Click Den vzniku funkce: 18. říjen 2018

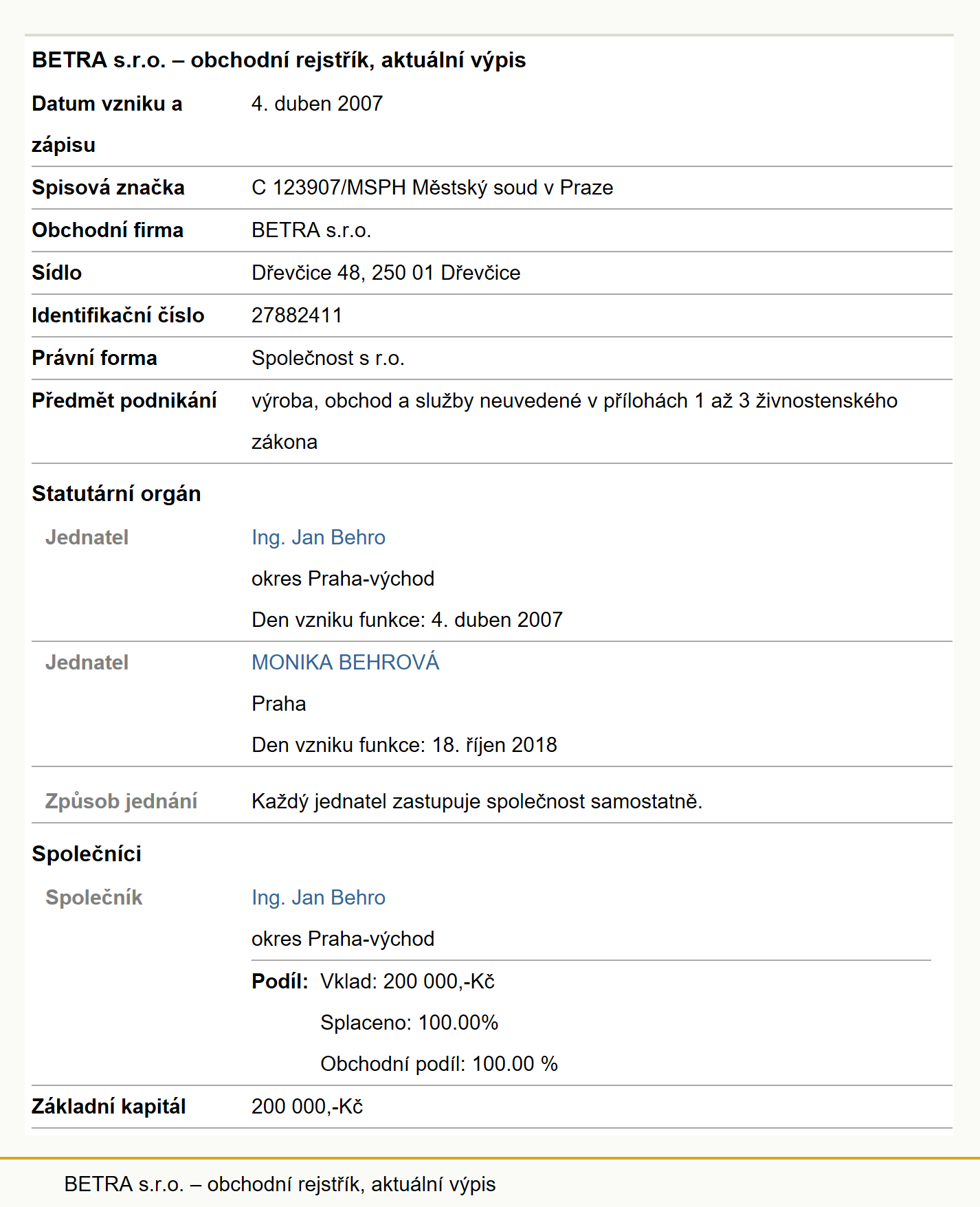(x=404, y=745)
